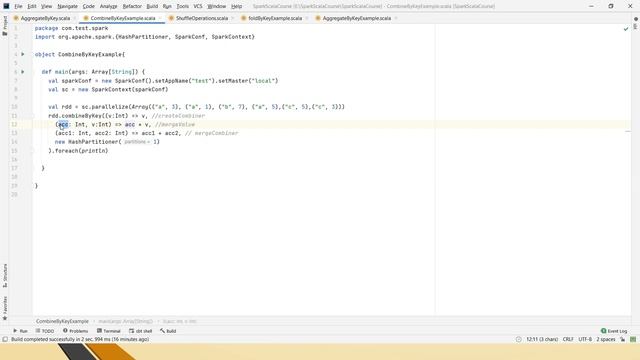Click sc.parallelize call on line 10
Screen dimensions: 640x360
point(104,107)
